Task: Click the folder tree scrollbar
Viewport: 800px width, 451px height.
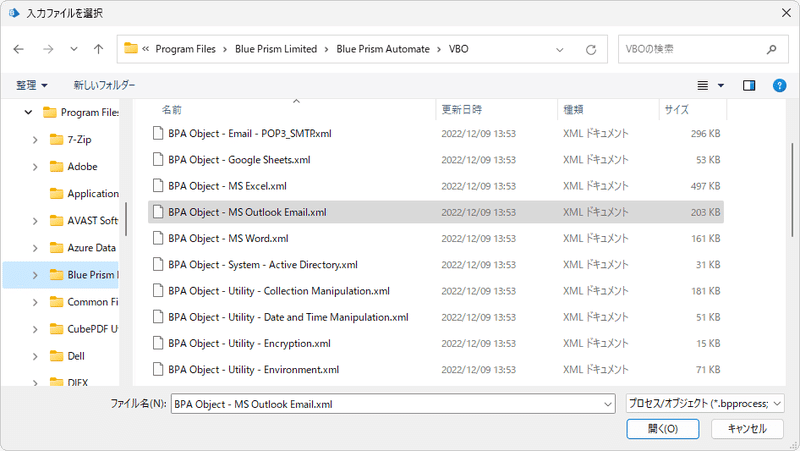Action: (126, 219)
